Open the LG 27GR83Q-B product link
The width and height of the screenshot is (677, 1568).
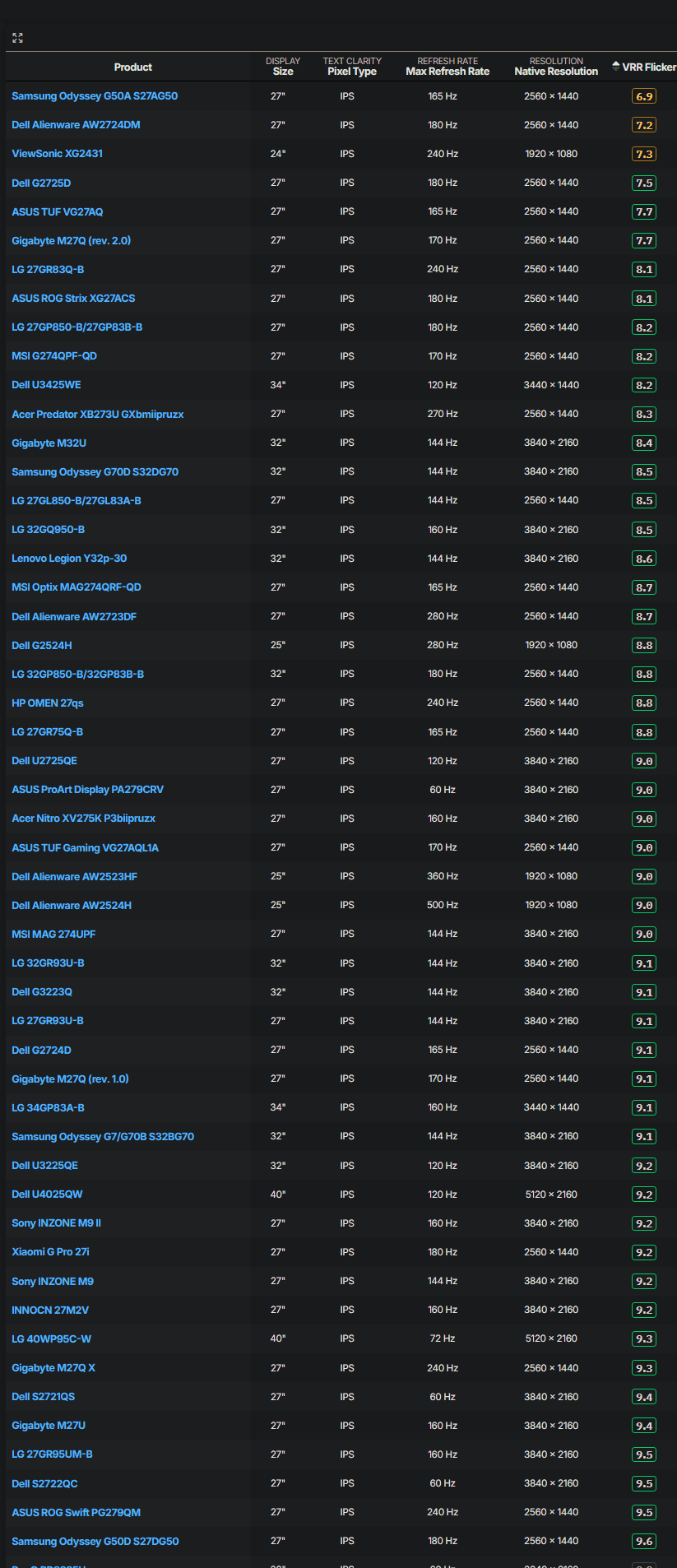coord(48,269)
